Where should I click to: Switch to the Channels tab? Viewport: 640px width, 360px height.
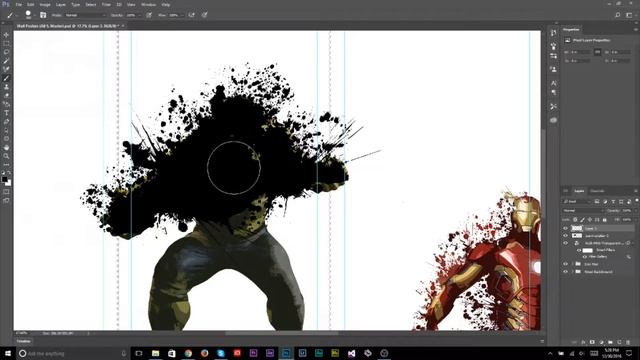click(x=597, y=191)
